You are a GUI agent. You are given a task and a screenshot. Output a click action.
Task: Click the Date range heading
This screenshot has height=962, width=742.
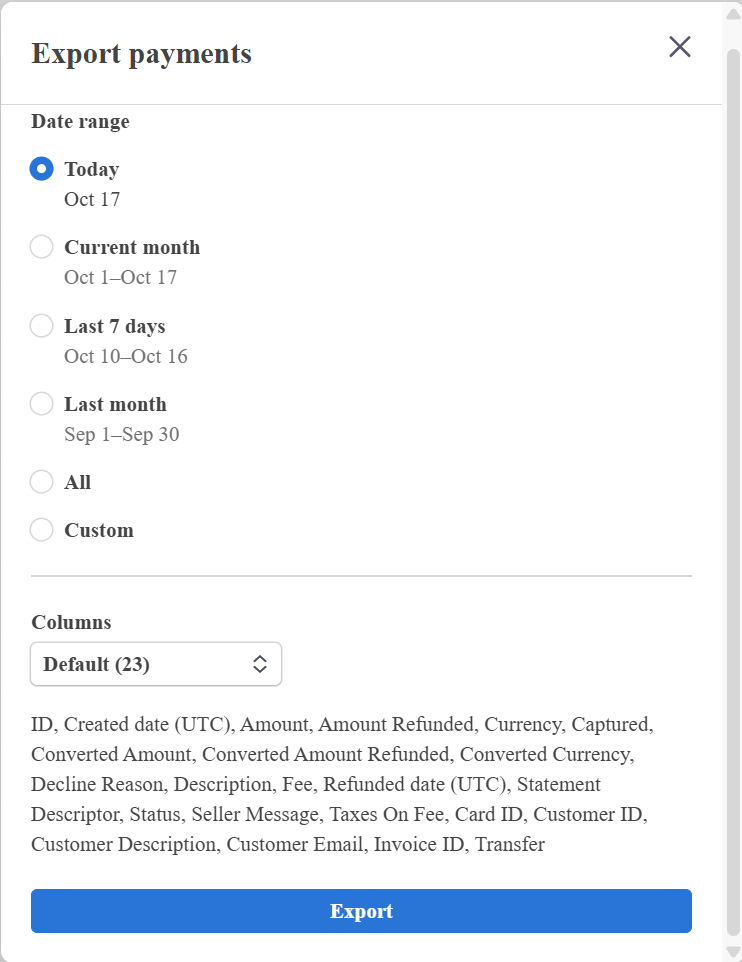coord(80,122)
